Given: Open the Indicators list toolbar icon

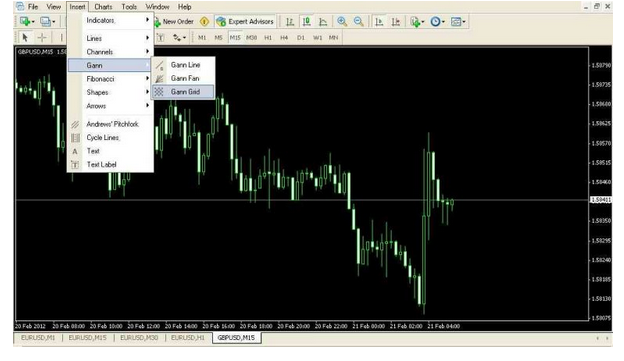Looking at the screenshot, I should 415,21.
